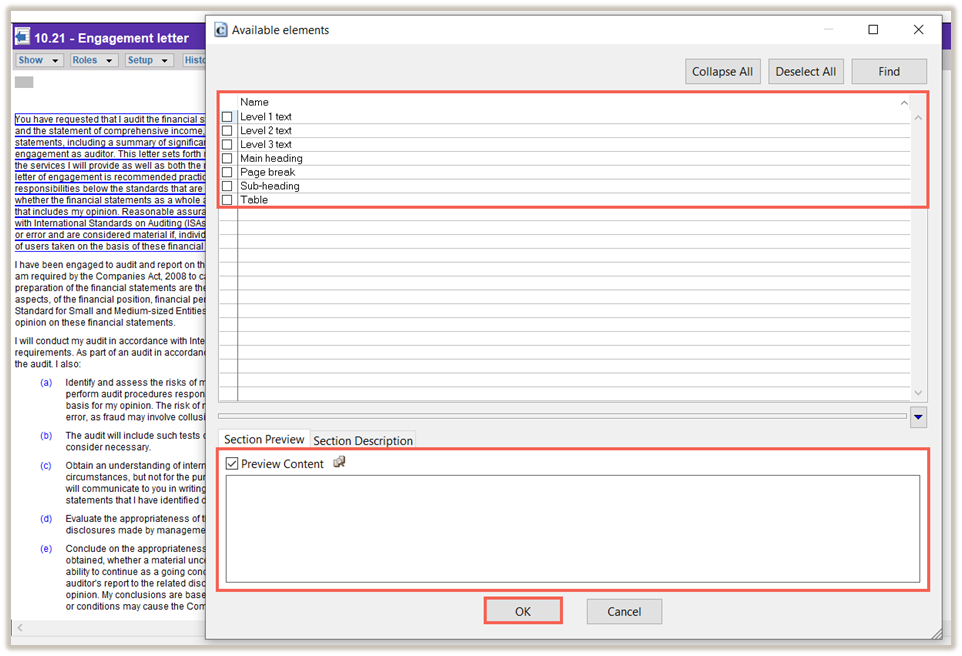Click the (d) list marker in engagement letter
Image resolution: width=962 pixels, height=656 pixels.
(x=46, y=519)
